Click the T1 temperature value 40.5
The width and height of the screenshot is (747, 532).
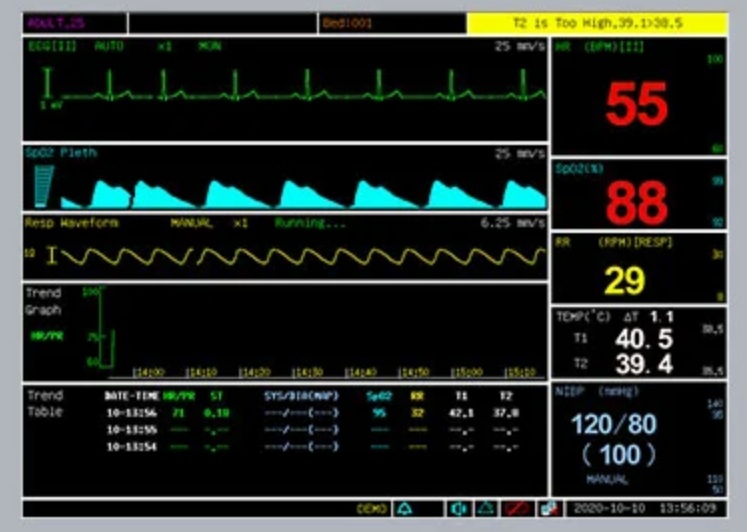coord(644,339)
